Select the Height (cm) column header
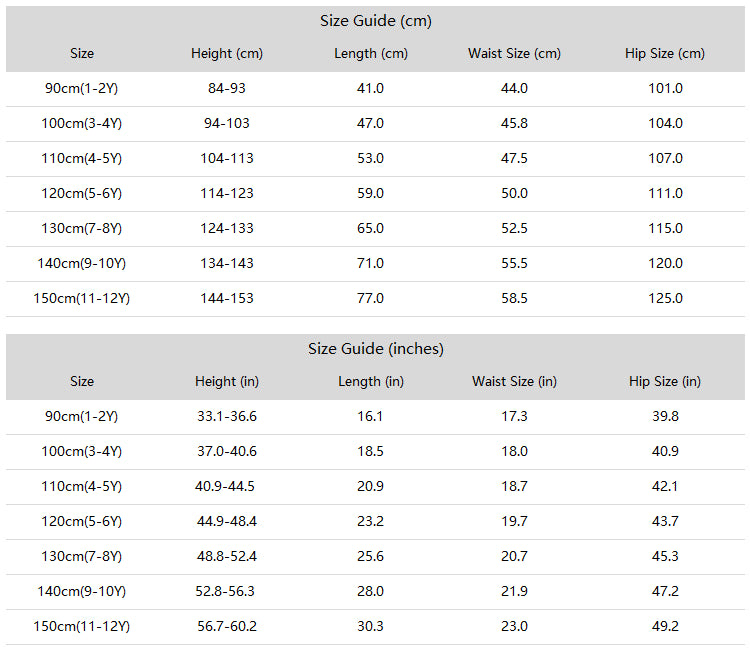 227,54
